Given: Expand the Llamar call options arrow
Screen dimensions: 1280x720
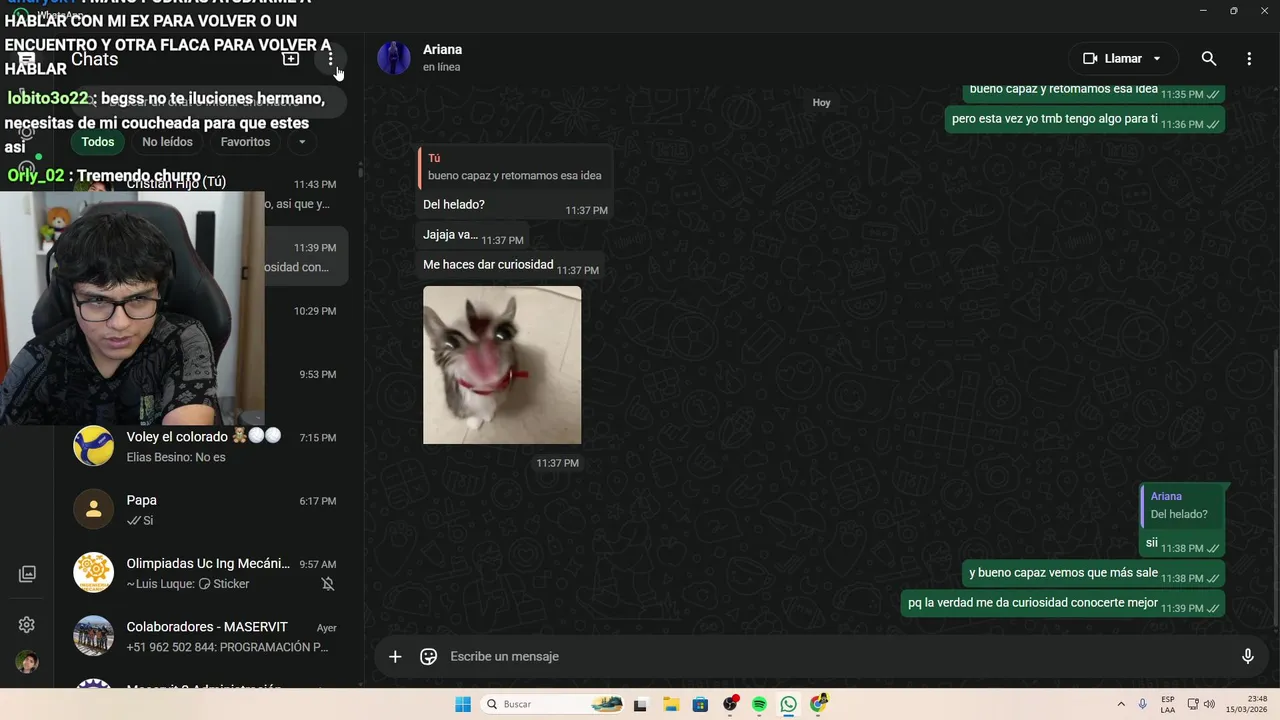Looking at the screenshot, I should point(1157,59).
